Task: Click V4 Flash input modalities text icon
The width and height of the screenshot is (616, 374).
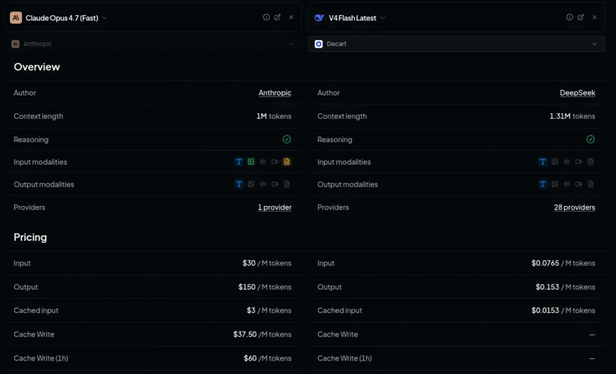Action: 543,162
